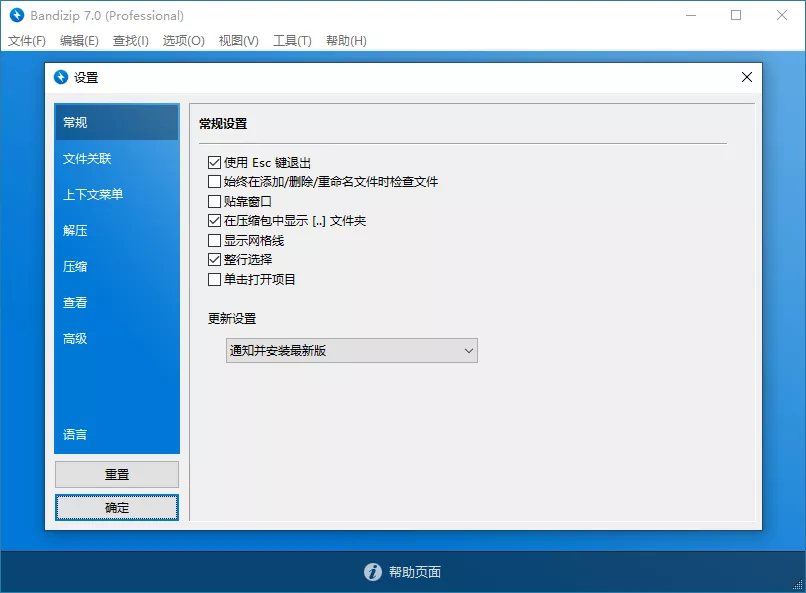806x593 pixels.
Task: Open the 通知并安装最新版 update dropdown
Action: coord(468,350)
